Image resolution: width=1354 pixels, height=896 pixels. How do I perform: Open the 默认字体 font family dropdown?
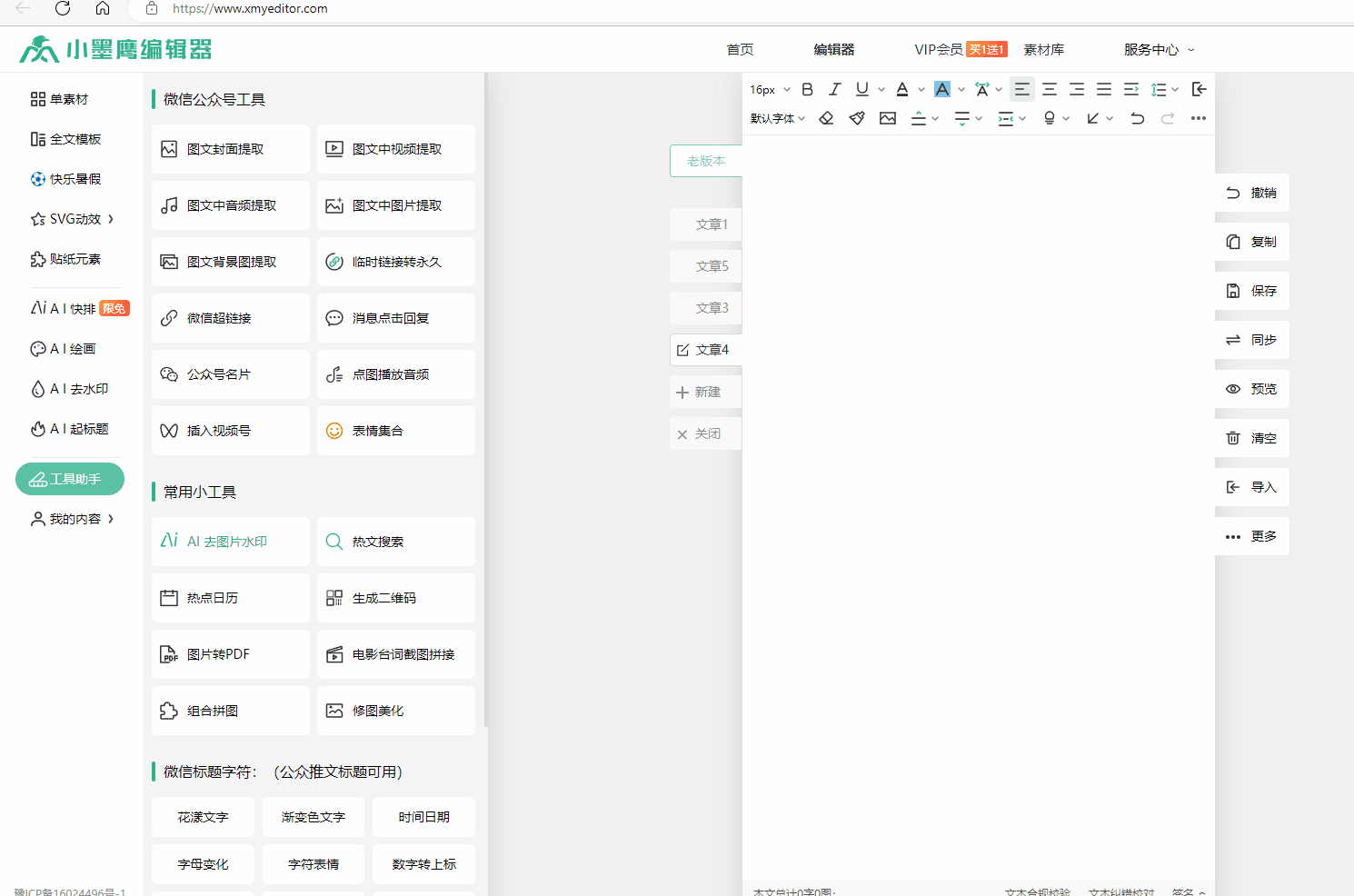pos(778,118)
